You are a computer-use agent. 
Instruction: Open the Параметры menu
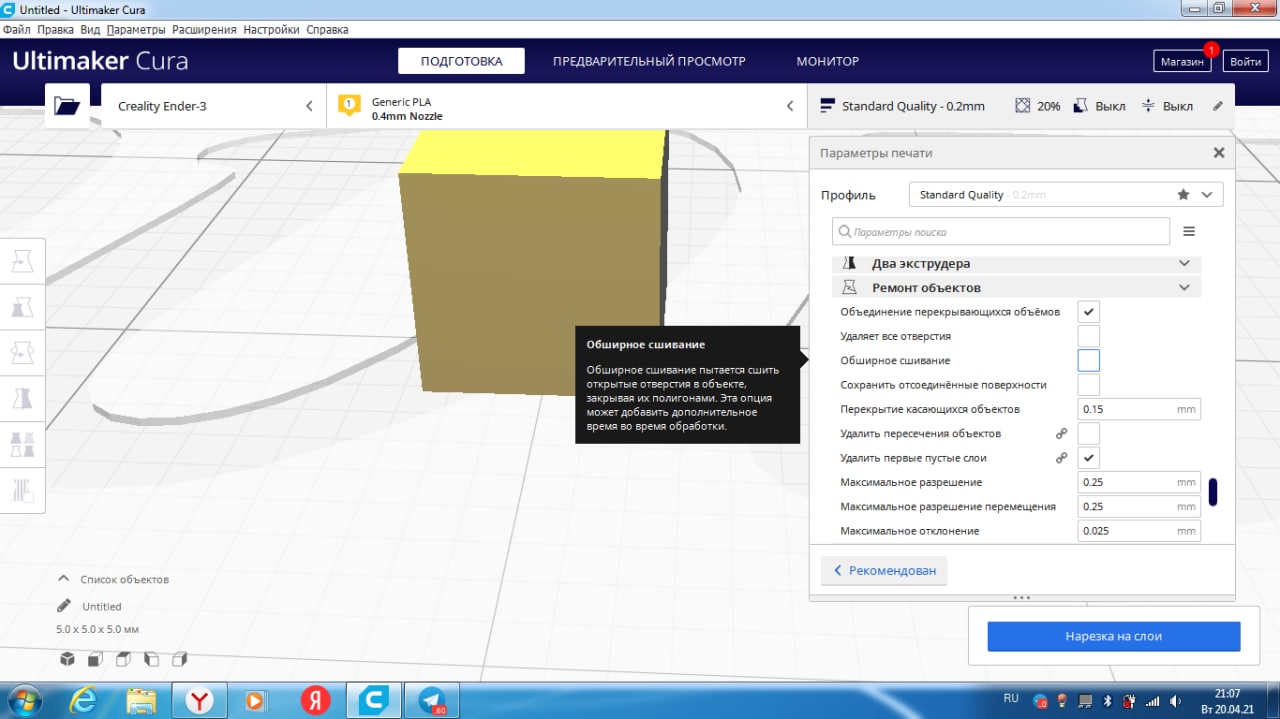pyautogui.click(x=136, y=30)
